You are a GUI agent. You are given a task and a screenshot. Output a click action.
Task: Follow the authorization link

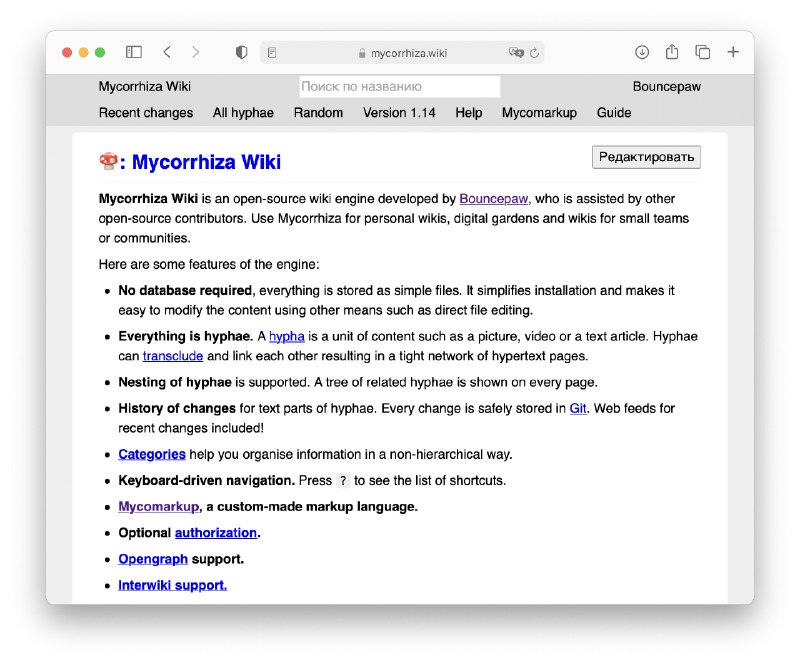[216, 532]
